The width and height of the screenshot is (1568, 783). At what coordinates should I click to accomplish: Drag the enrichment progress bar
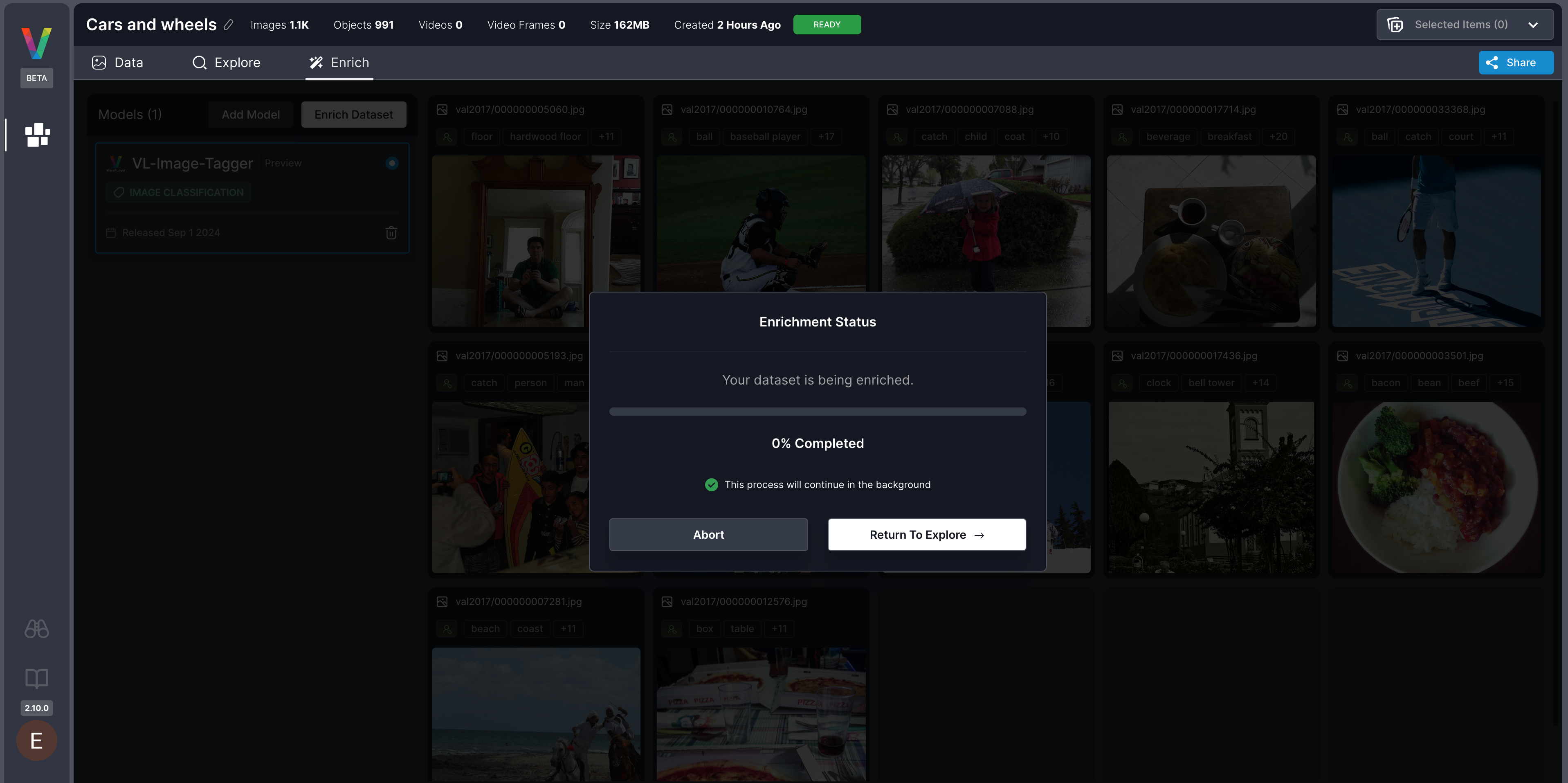[x=817, y=411]
